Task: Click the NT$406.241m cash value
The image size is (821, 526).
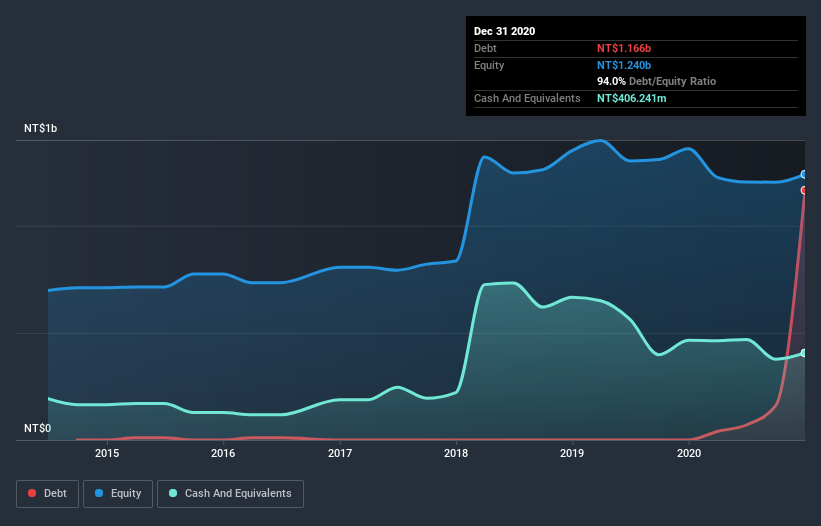Action: pyautogui.click(x=631, y=98)
